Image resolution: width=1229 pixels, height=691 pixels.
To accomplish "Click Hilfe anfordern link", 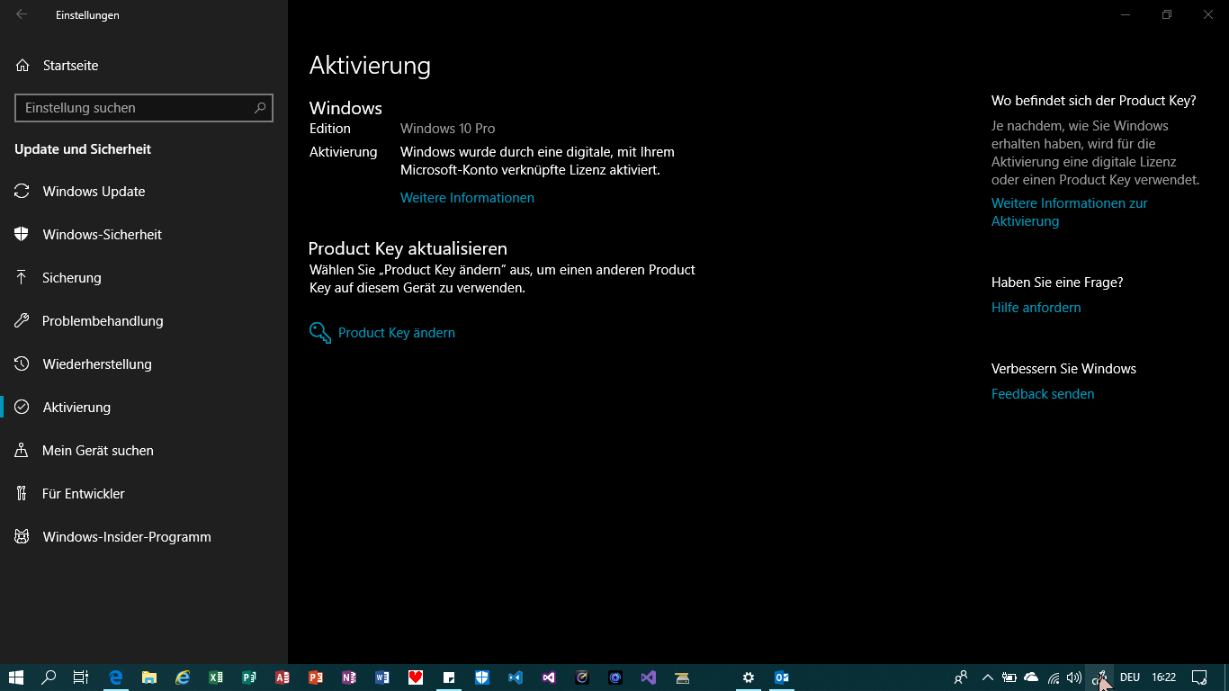I will point(1036,308).
